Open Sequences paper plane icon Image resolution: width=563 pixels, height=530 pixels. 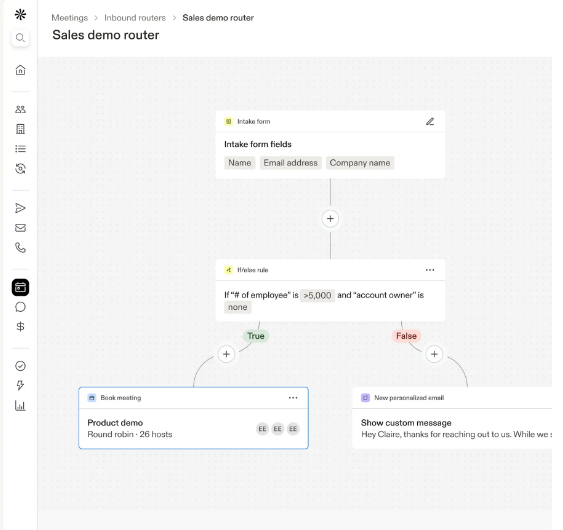point(20,208)
